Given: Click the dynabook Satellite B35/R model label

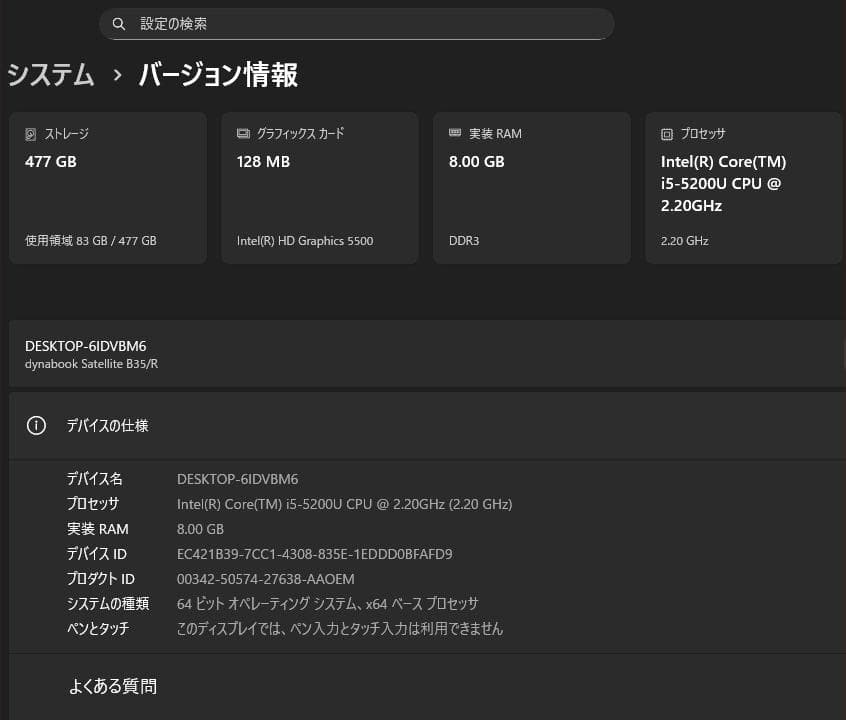Looking at the screenshot, I should [x=91, y=364].
